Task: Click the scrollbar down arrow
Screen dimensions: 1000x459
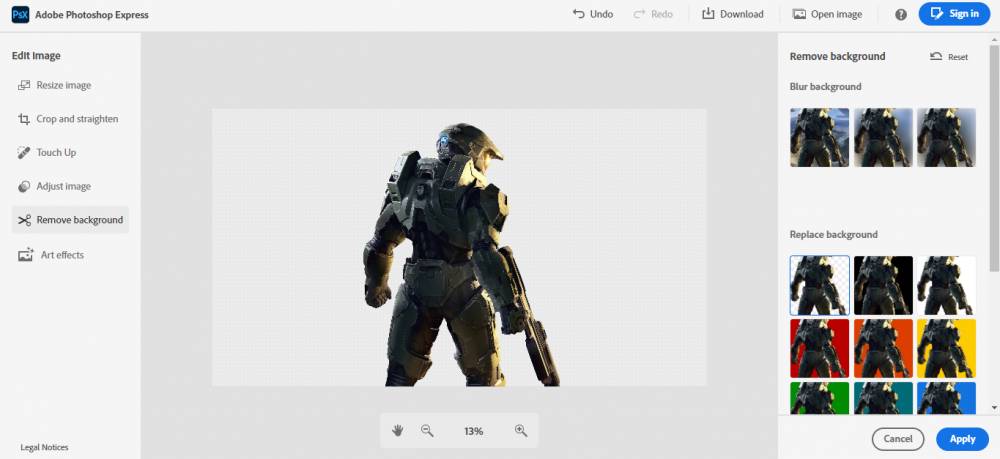Action: click(x=994, y=408)
